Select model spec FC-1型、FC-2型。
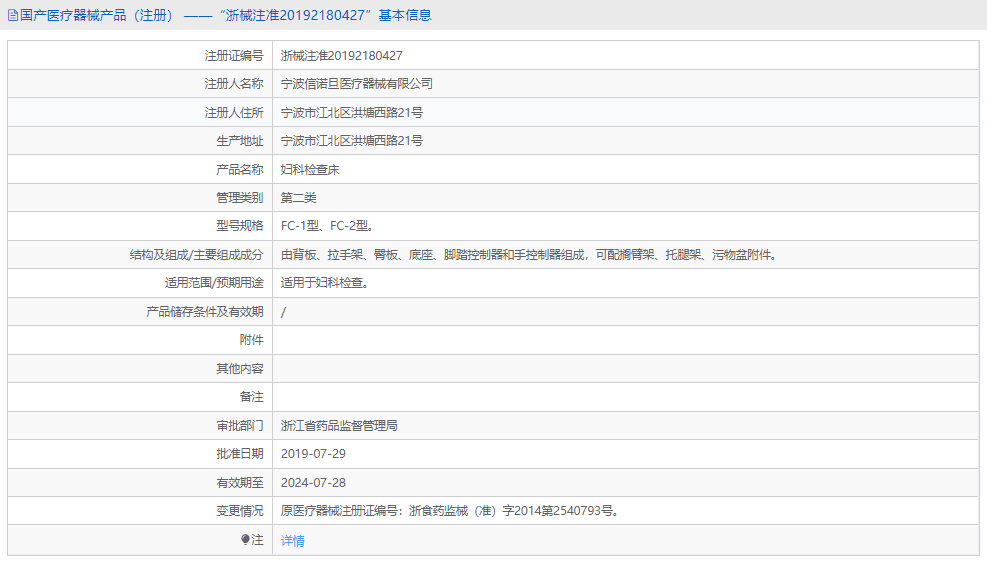Viewport: 987px width, 565px height. [x=327, y=226]
